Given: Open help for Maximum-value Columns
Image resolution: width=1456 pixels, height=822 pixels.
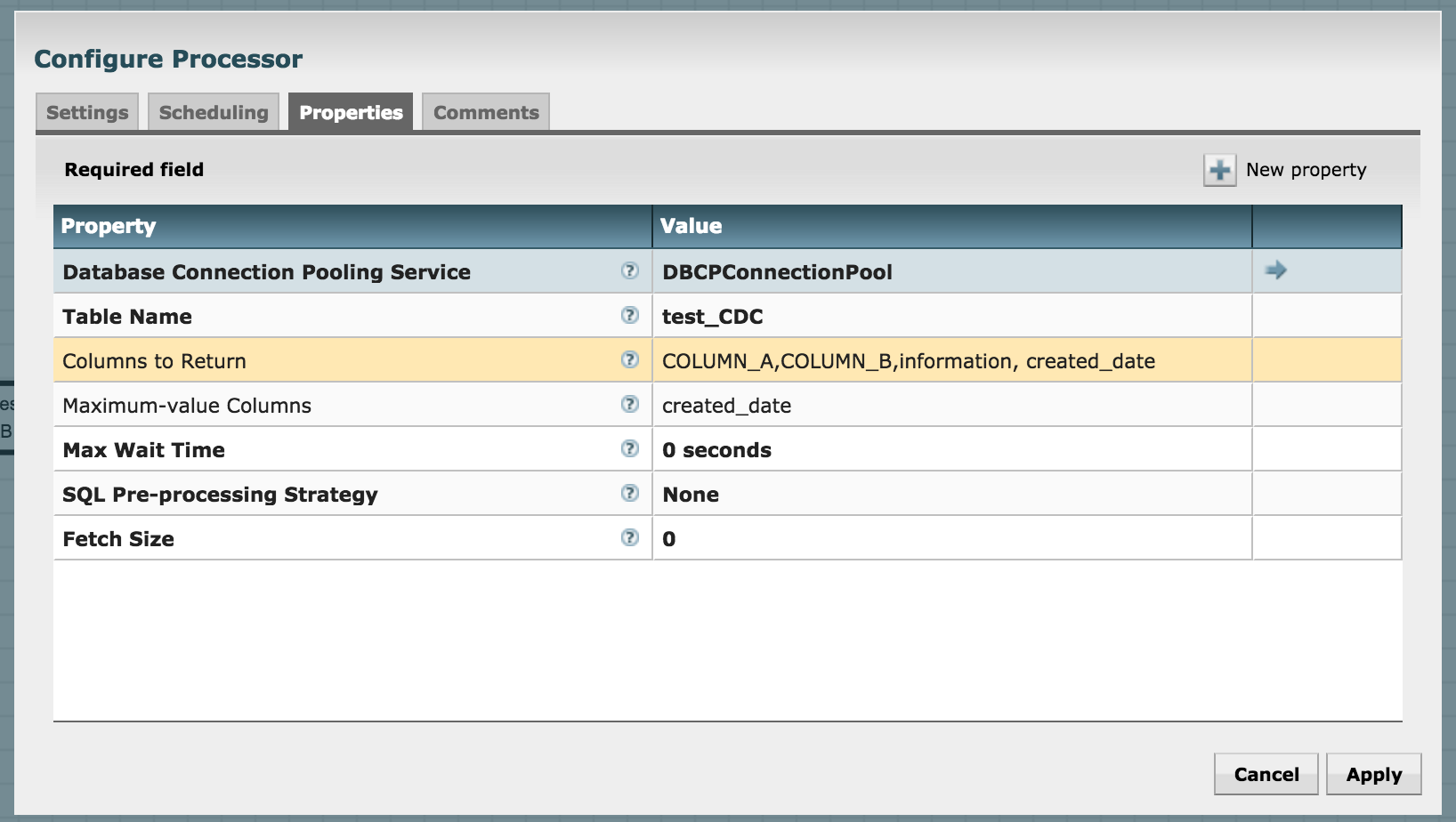Looking at the screenshot, I should tap(630, 404).
